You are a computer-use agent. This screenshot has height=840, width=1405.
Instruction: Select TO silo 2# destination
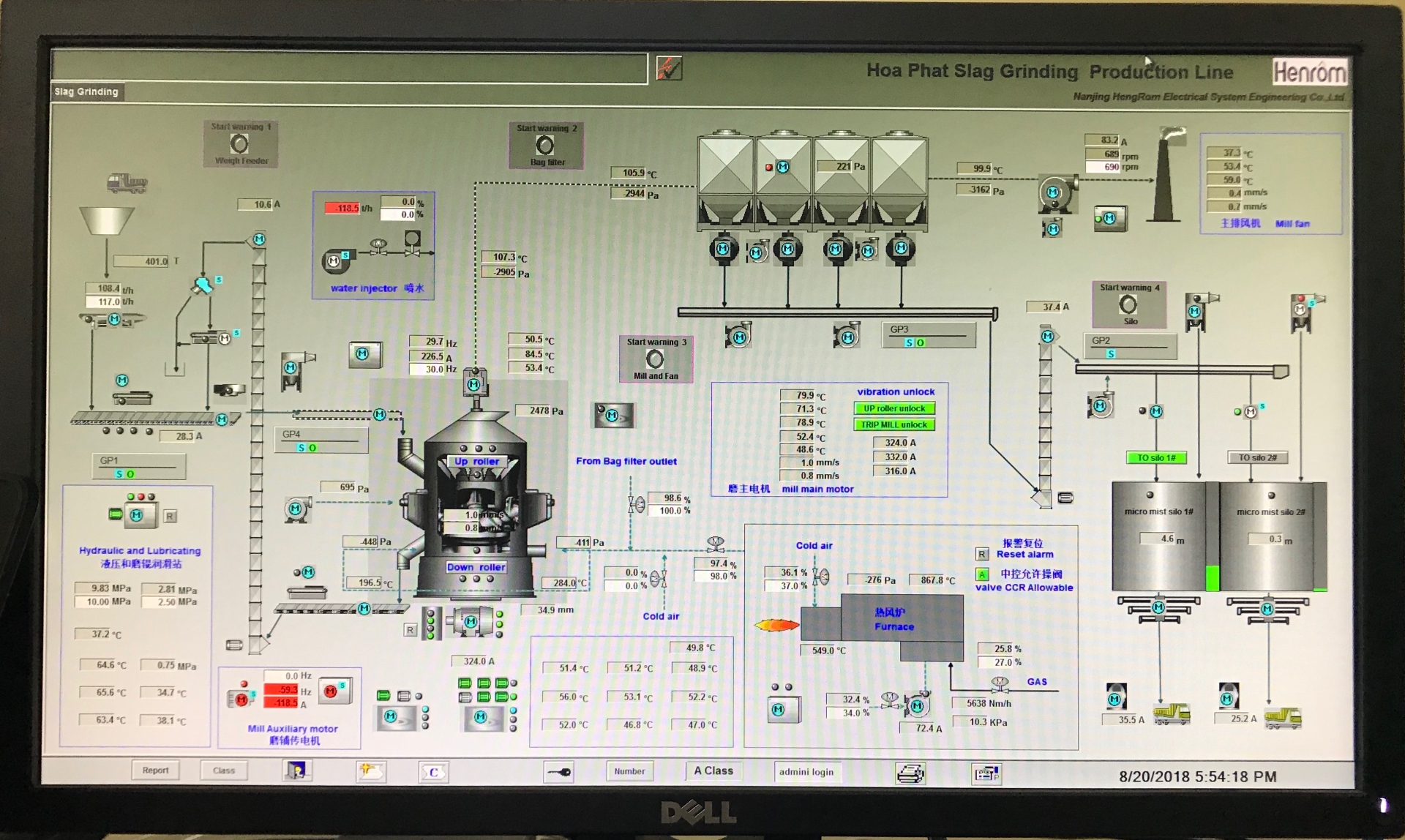tap(1257, 458)
